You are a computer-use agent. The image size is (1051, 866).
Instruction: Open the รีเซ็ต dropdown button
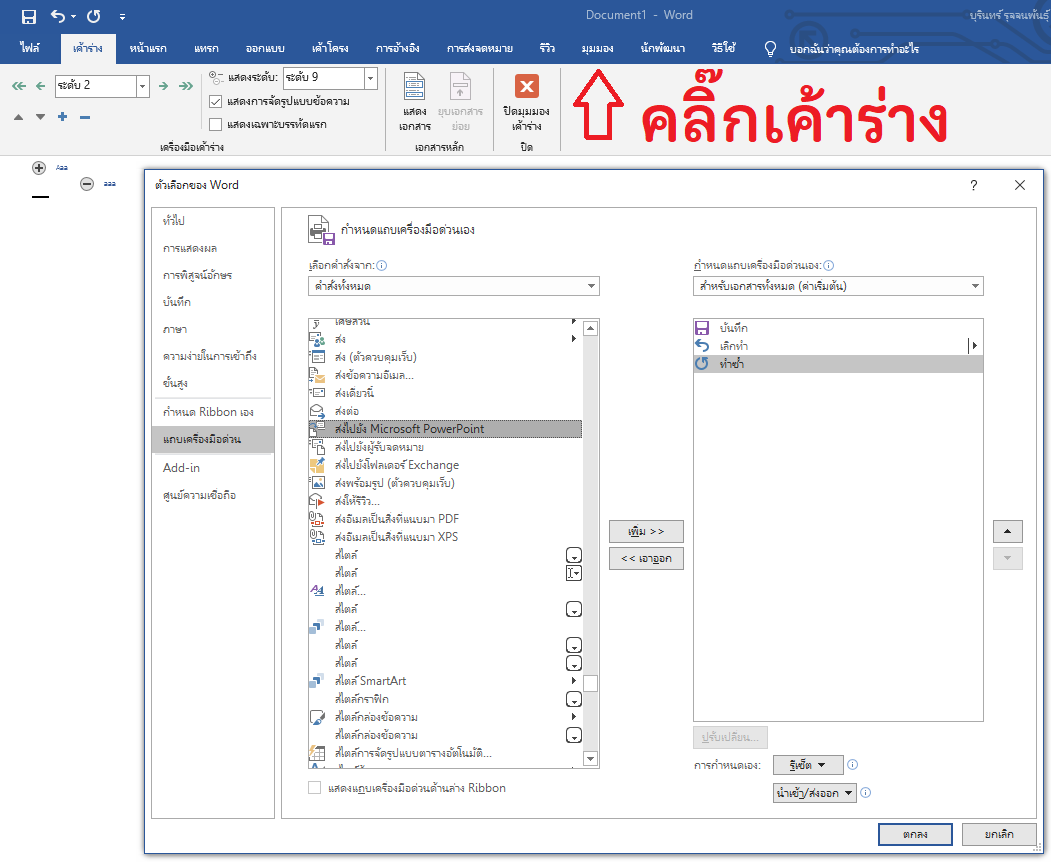[x=808, y=765]
